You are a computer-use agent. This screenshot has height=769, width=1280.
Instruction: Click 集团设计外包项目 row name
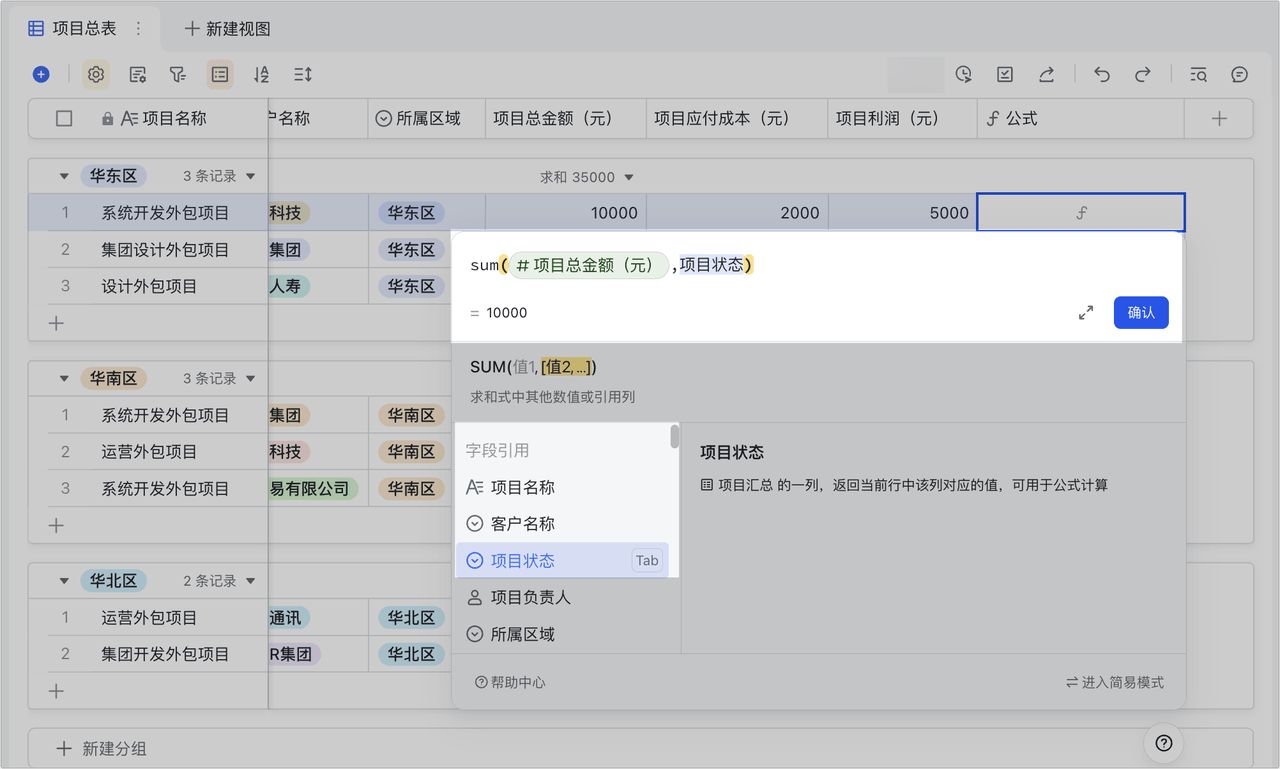(x=165, y=250)
